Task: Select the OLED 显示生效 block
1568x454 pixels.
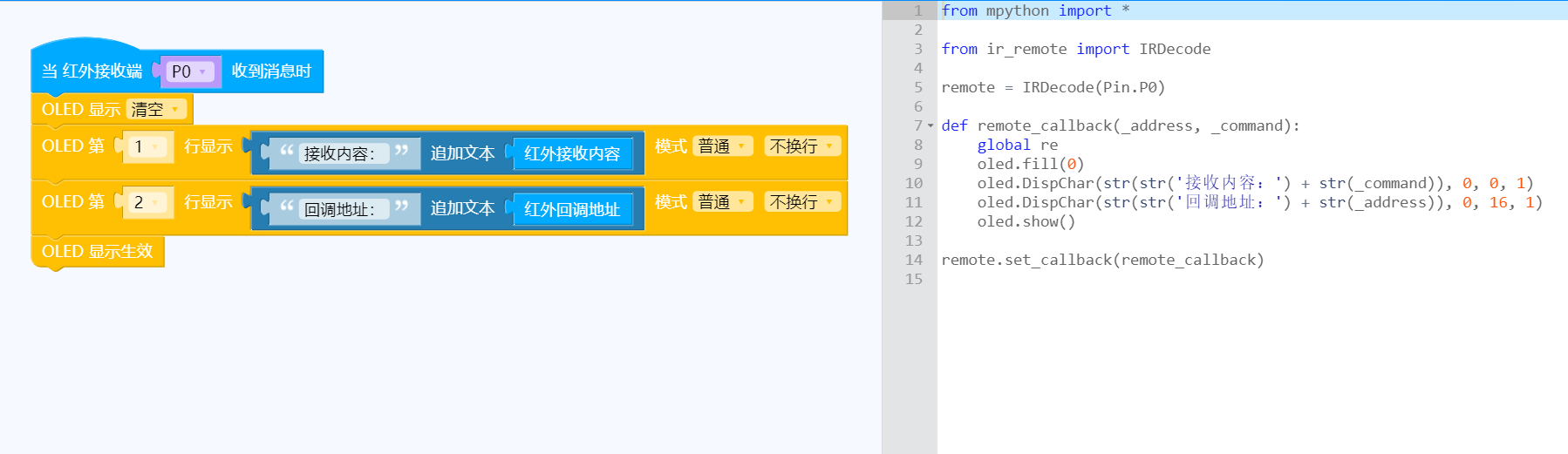Action: (x=98, y=252)
